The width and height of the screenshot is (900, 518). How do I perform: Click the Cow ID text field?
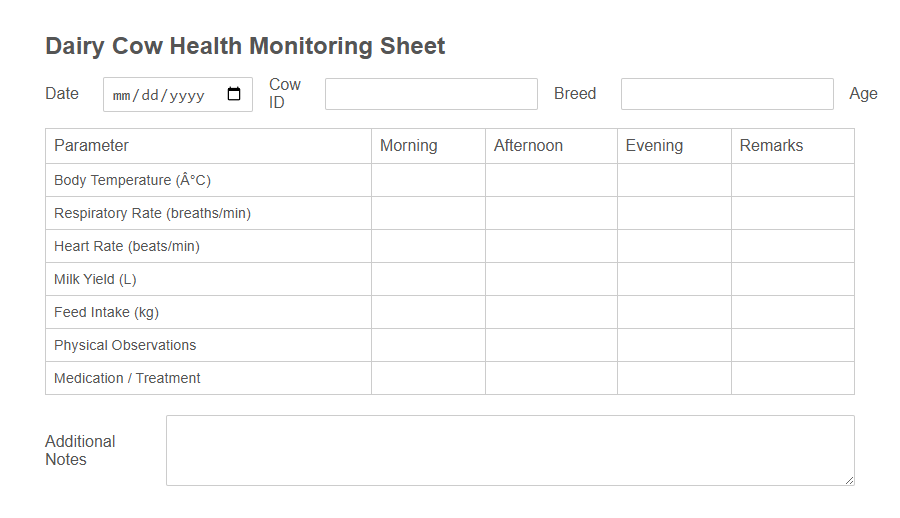pos(431,94)
